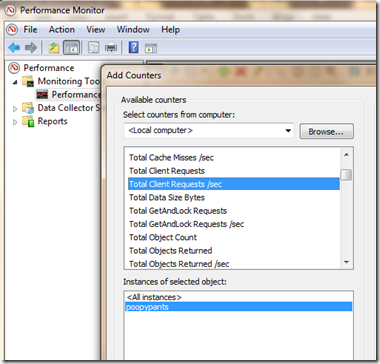Click the Monitoring Tools folder icon

coord(29,81)
